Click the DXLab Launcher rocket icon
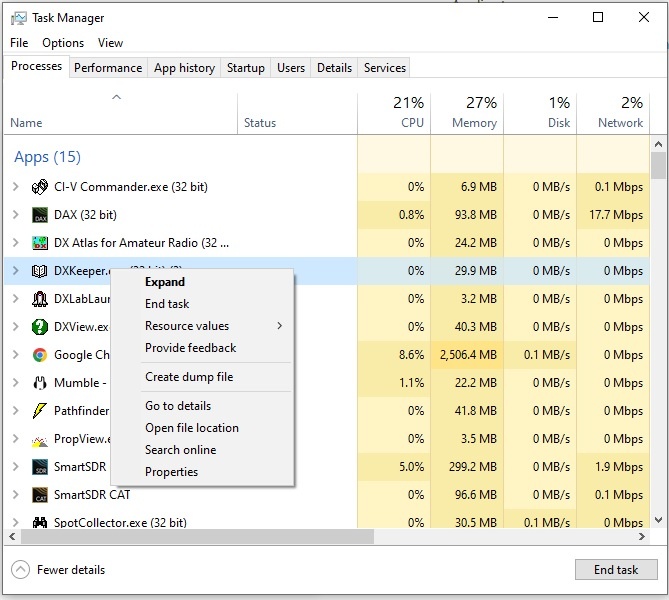669x600 pixels. 40,299
